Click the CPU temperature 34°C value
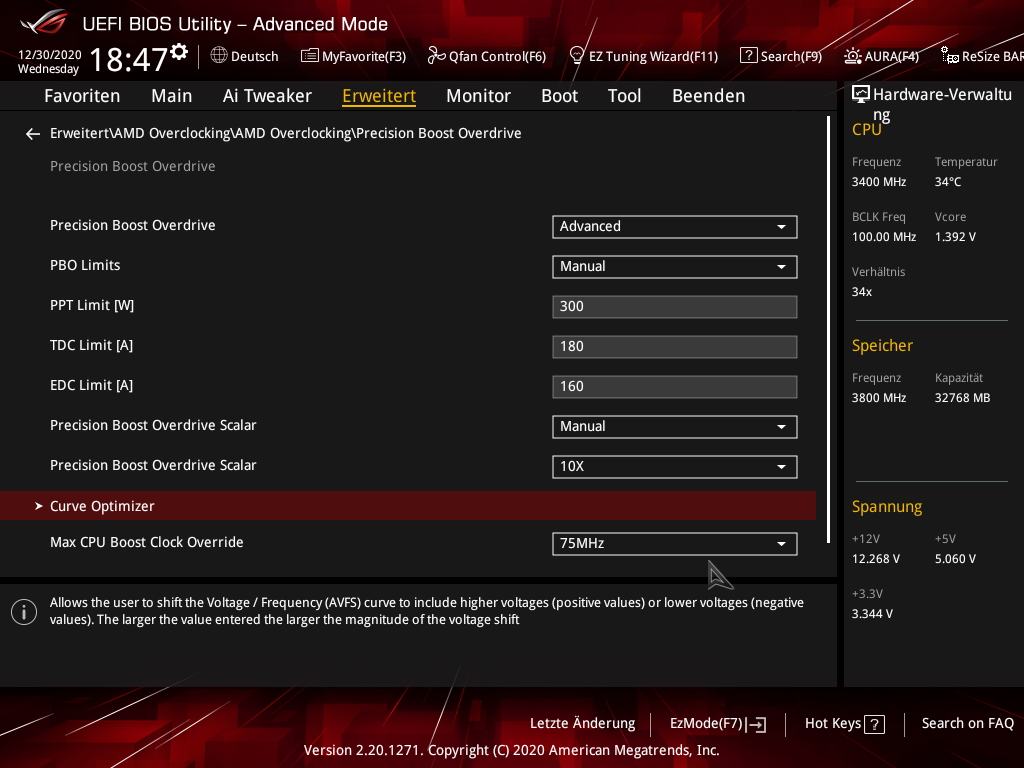This screenshot has width=1024, height=768. click(948, 182)
